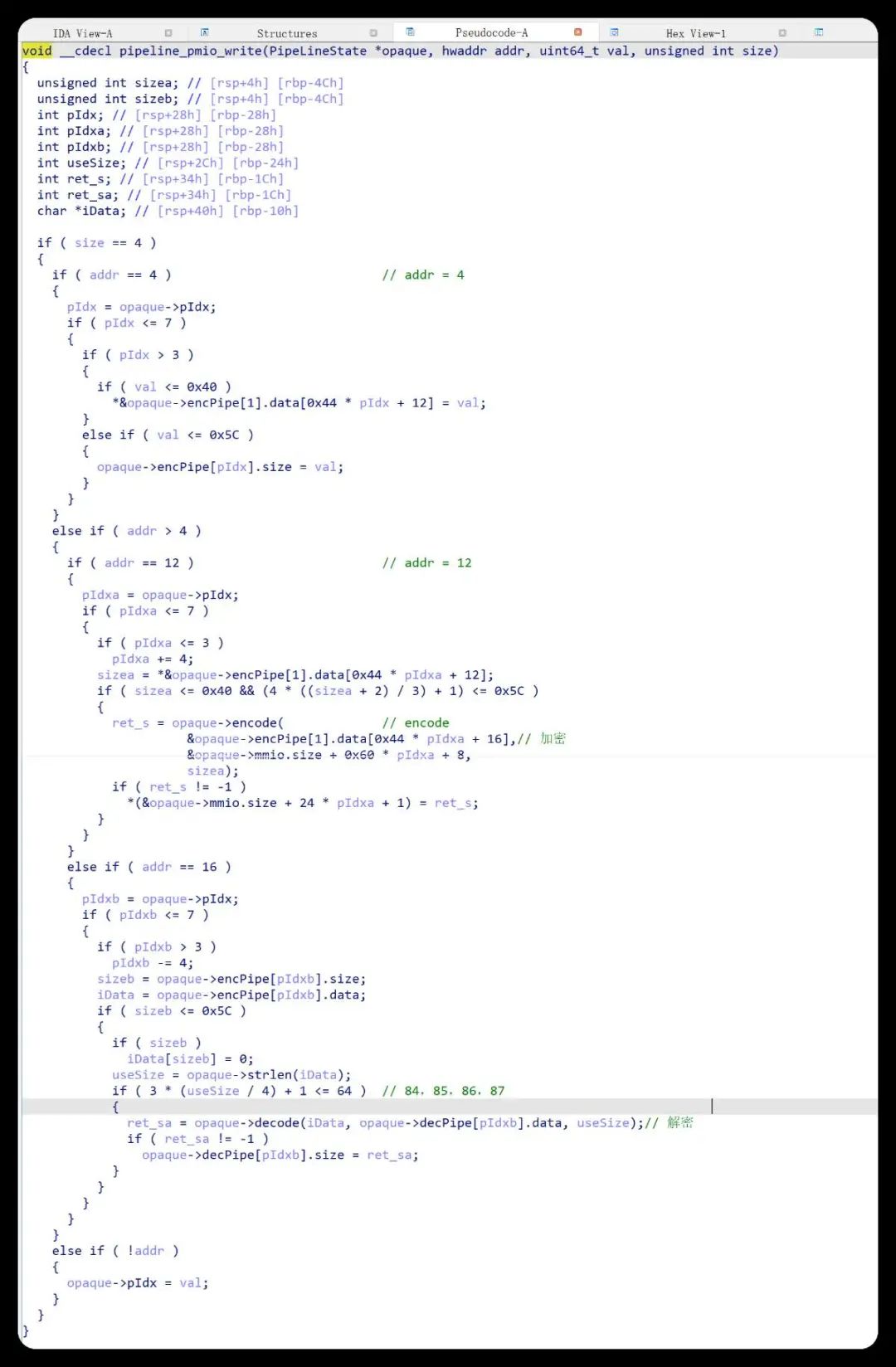The image size is (896, 1367).
Task: Click the '// 解密' comment
Action: 669,1122
